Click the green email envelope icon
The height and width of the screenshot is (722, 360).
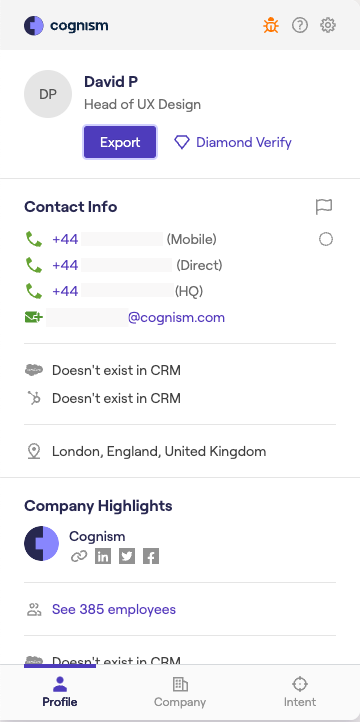point(34,317)
